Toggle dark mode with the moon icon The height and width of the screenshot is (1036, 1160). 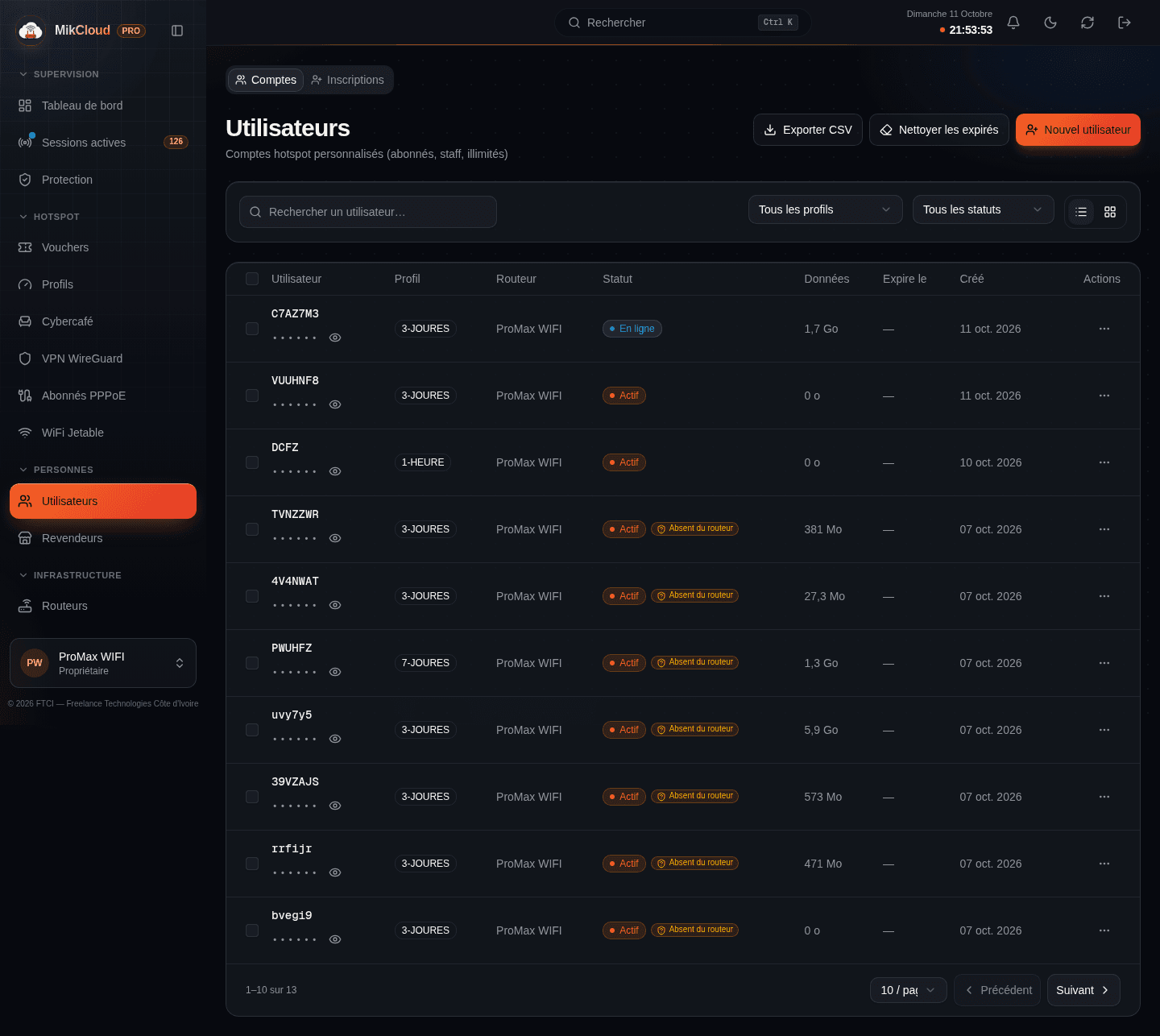click(x=1050, y=23)
